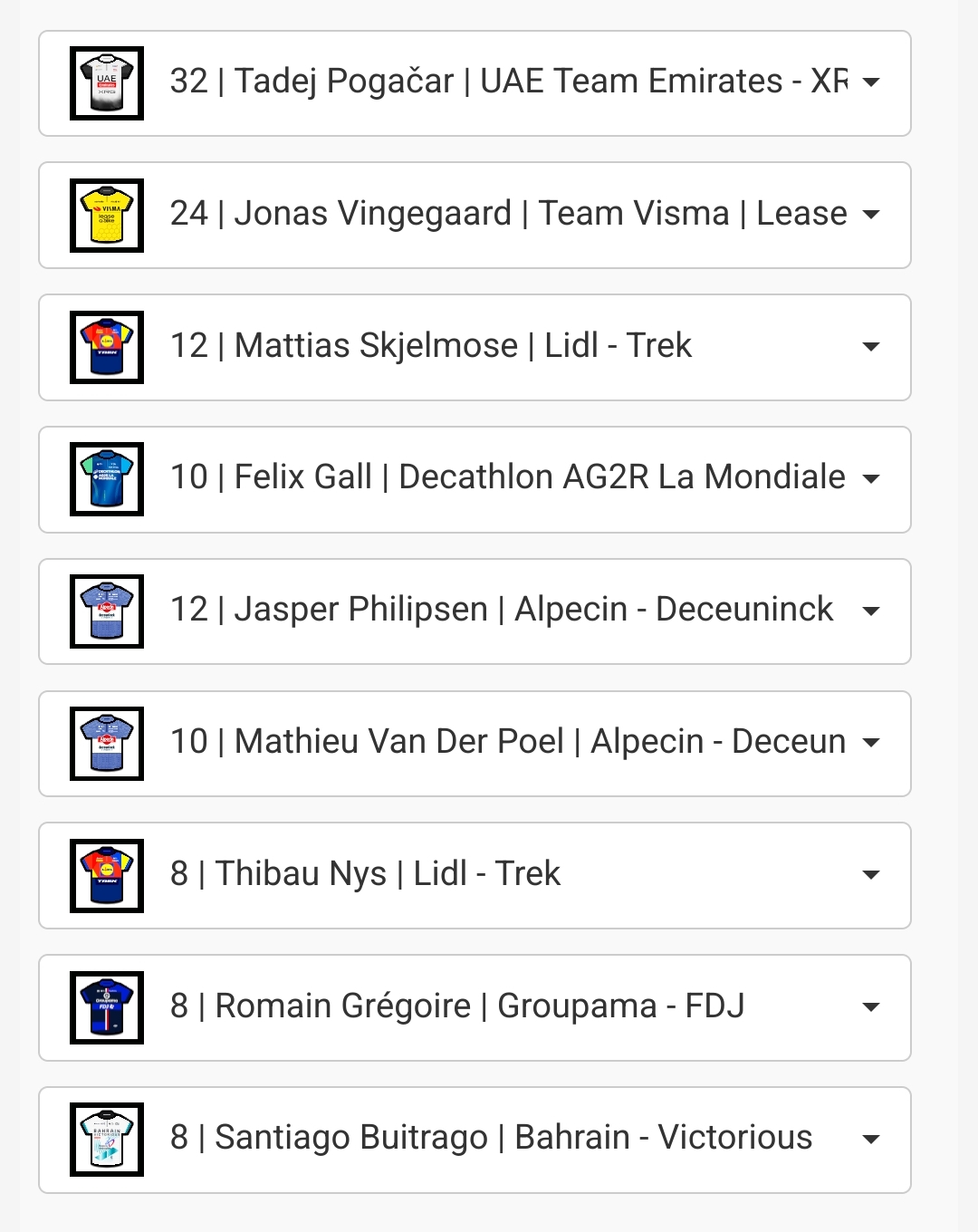Expand the Tadej Pogačar dropdown arrow
The width and height of the screenshot is (978, 1232).
tap(871, 83)
